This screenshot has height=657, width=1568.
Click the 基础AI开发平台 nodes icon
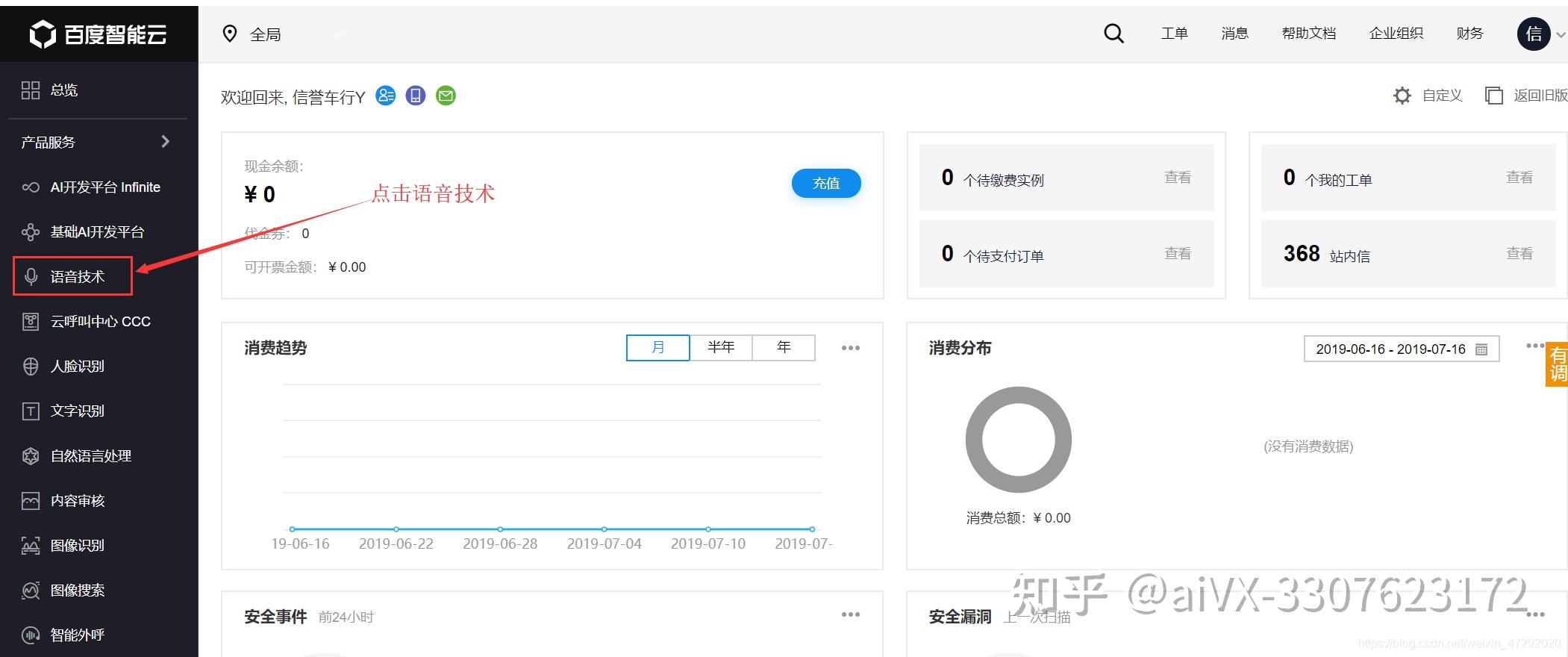(31, 232)
